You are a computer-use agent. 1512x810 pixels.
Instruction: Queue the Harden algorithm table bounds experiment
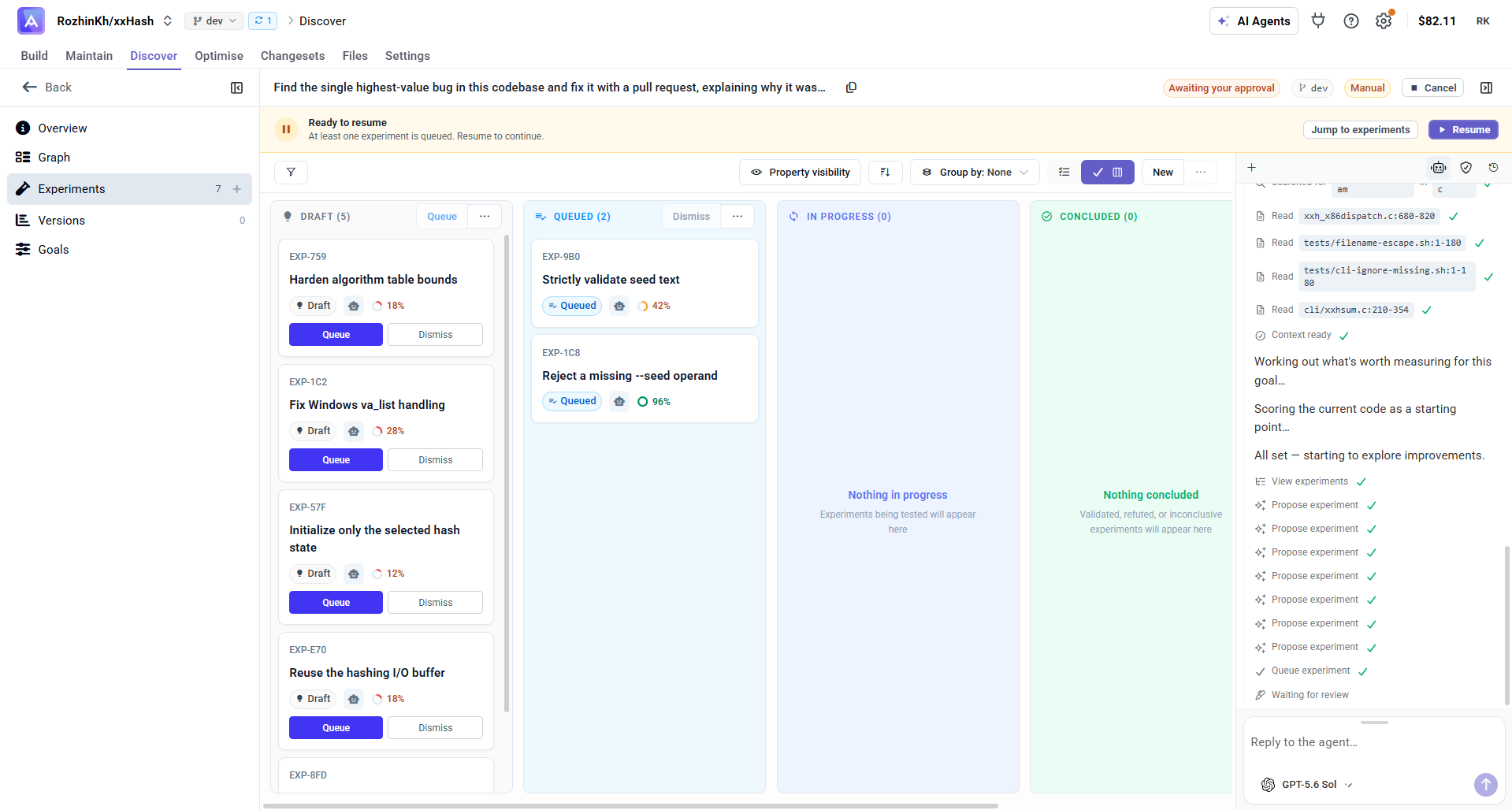point(336,335)
